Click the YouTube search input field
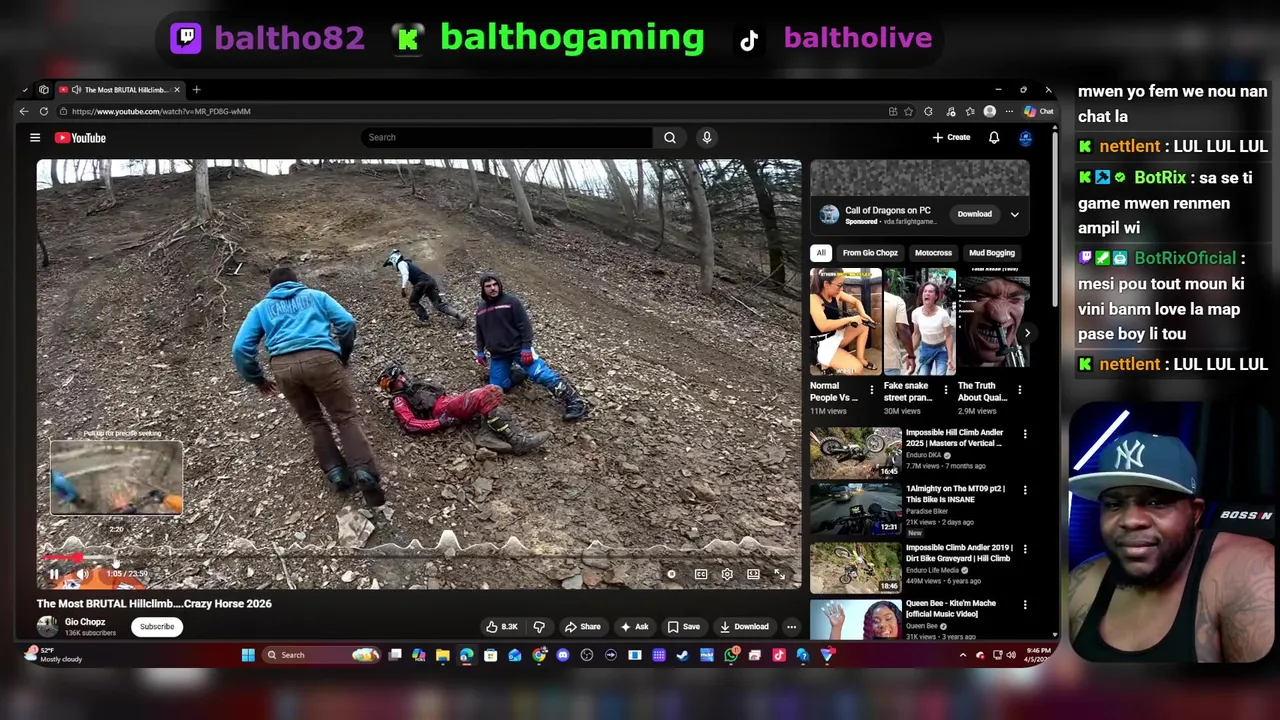The image size is (1280, 720). (x=508, y=138)
